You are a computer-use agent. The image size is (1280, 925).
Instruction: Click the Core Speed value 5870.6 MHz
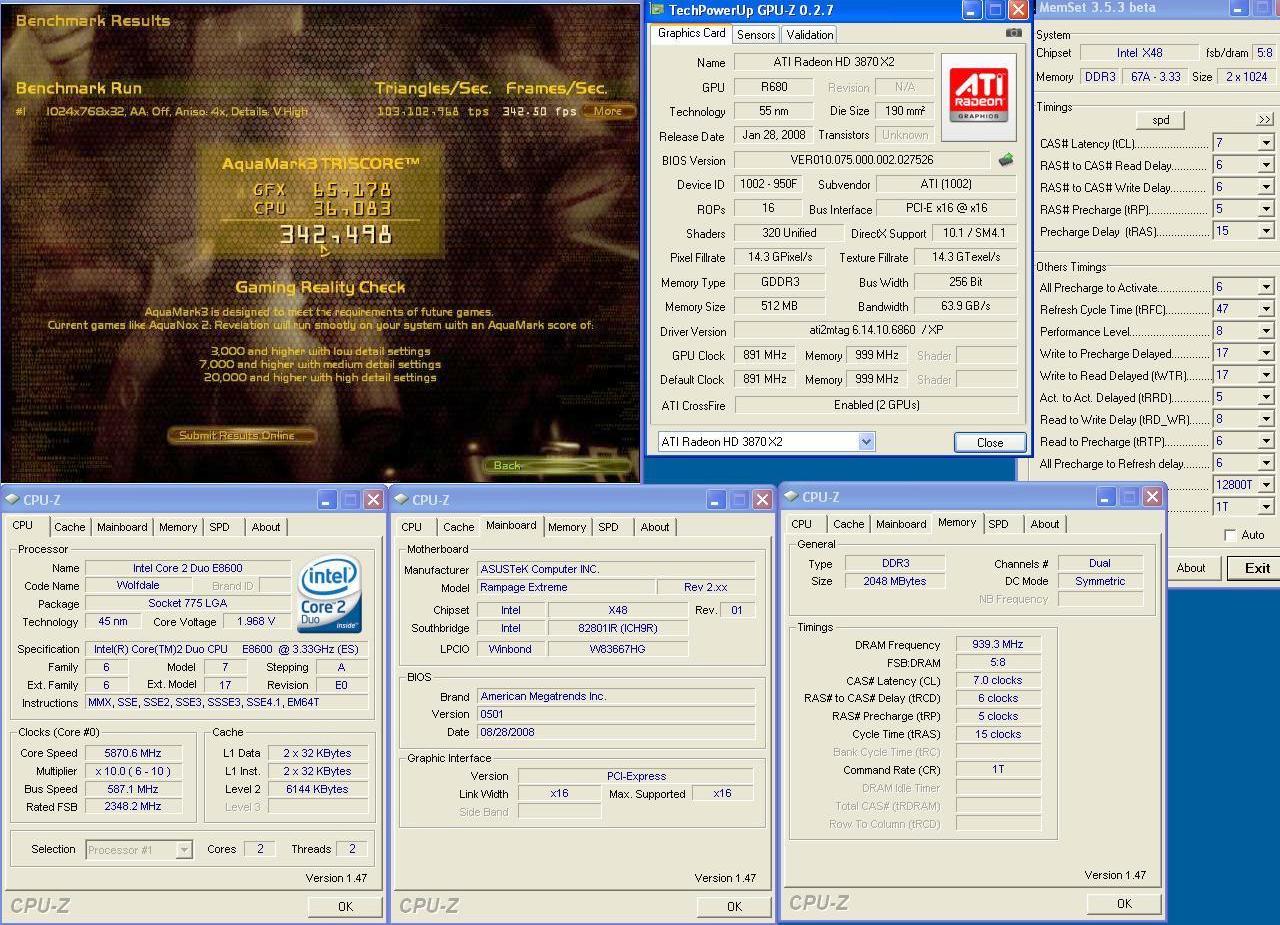pos(133,753)
